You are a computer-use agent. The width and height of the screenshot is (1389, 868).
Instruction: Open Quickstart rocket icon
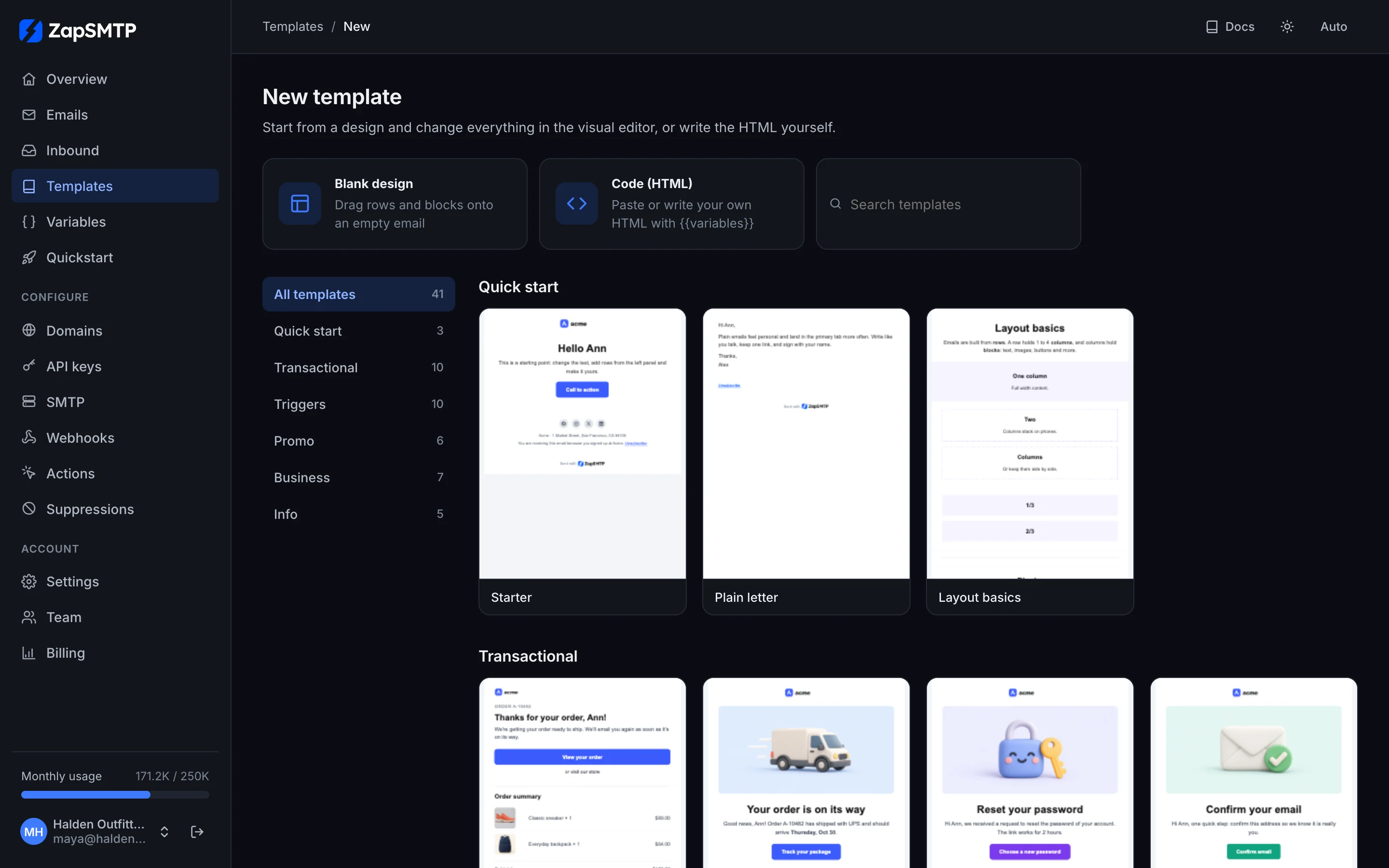tap(29, 257)
